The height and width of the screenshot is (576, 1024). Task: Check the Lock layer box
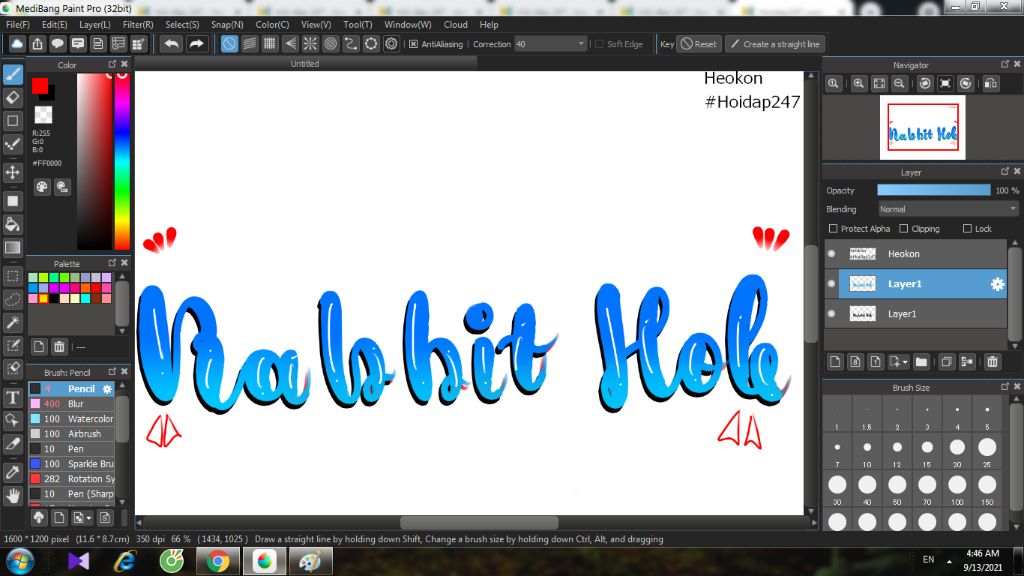pyautogui.click(x=967, y=229)
